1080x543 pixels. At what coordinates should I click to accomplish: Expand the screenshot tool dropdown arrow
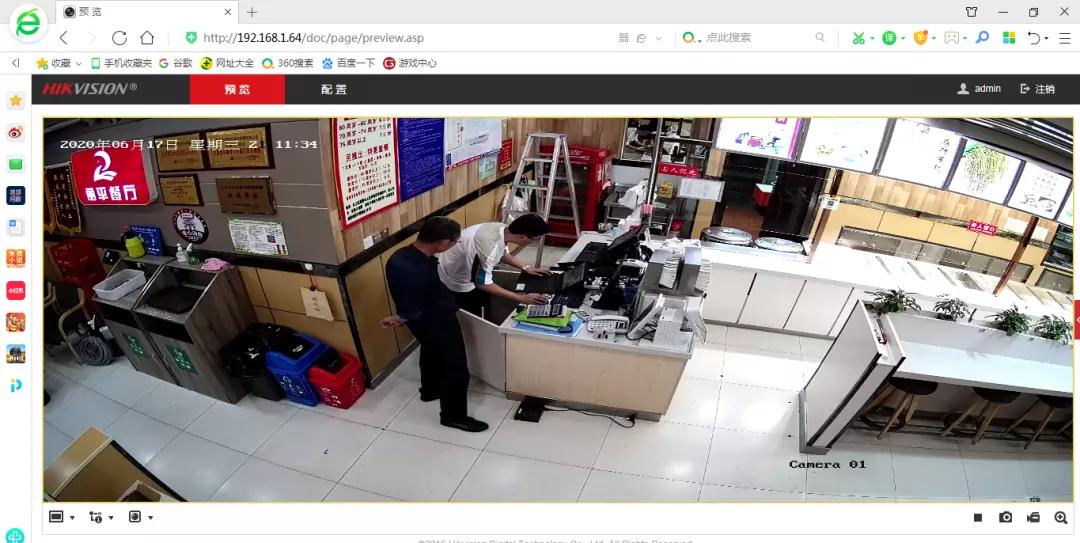[872, 39]
